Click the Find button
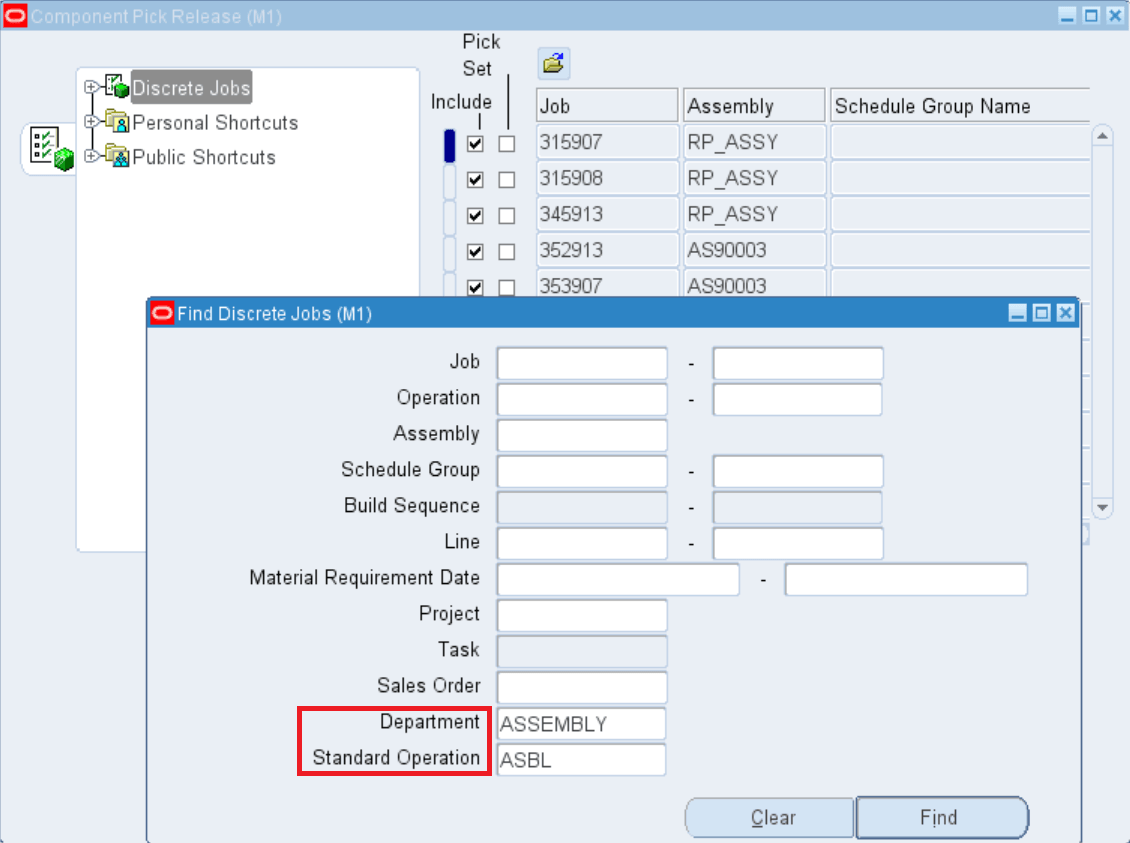 pos(942,818)
